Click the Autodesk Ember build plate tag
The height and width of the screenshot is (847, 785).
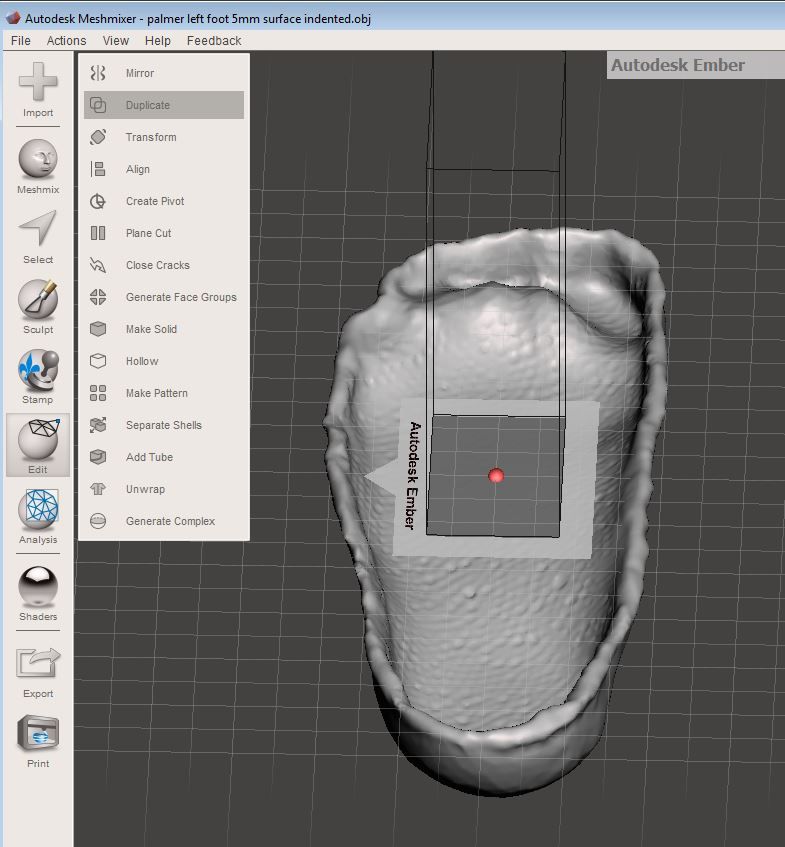[414, 475]
